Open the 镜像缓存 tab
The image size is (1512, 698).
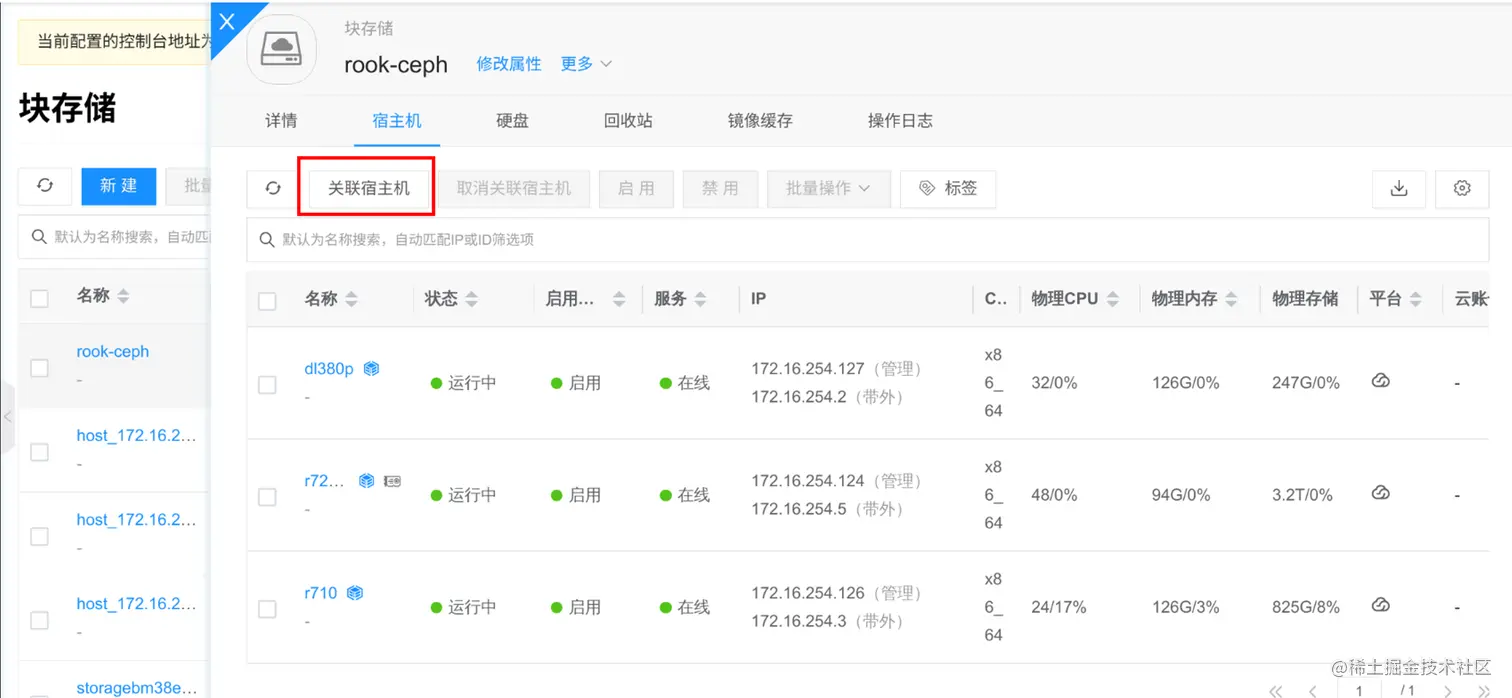pos(760,121)
